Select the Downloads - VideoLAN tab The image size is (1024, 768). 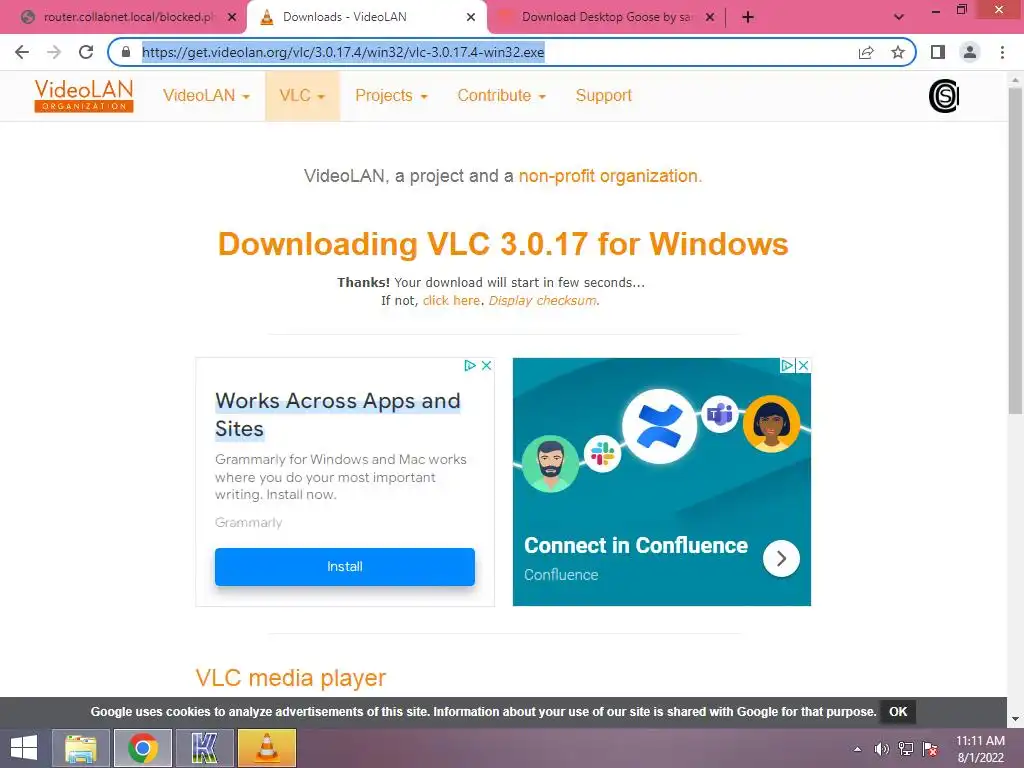(x=366, y=17)
